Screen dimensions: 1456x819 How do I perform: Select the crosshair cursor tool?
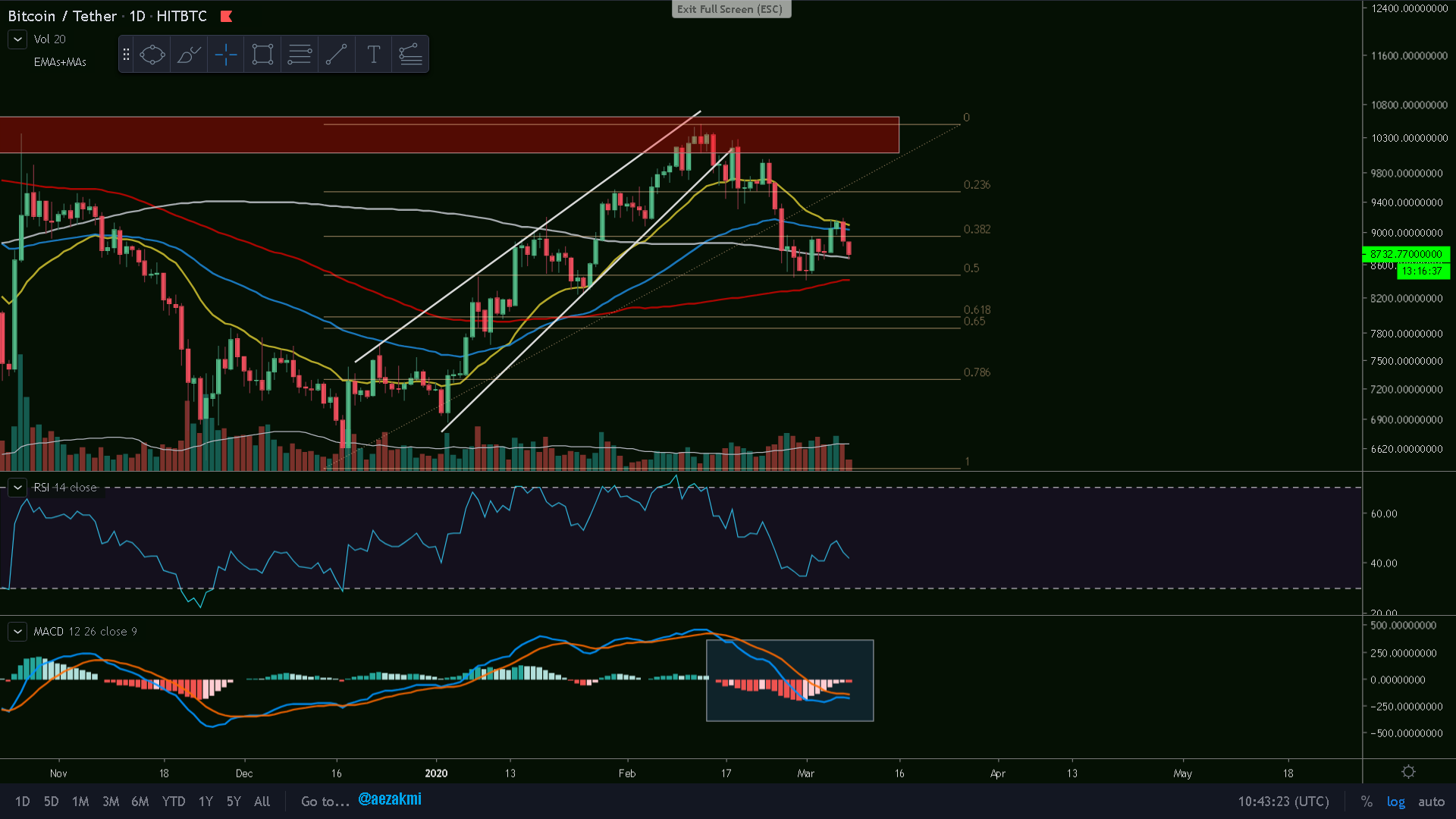[x=226, y=54]
